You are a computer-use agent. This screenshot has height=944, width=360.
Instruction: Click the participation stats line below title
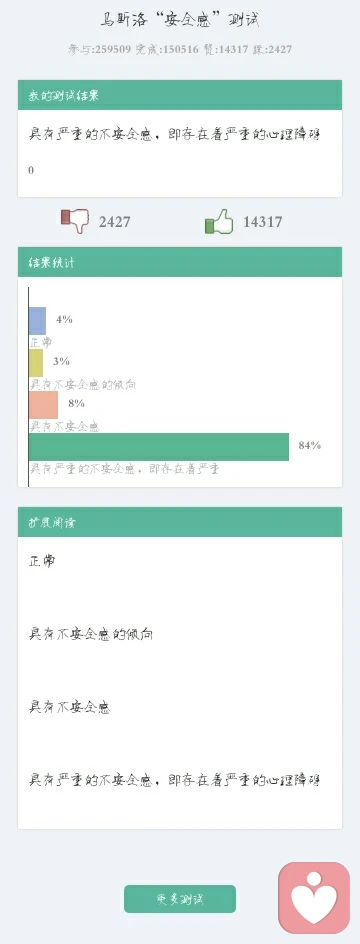pos(180,49)
